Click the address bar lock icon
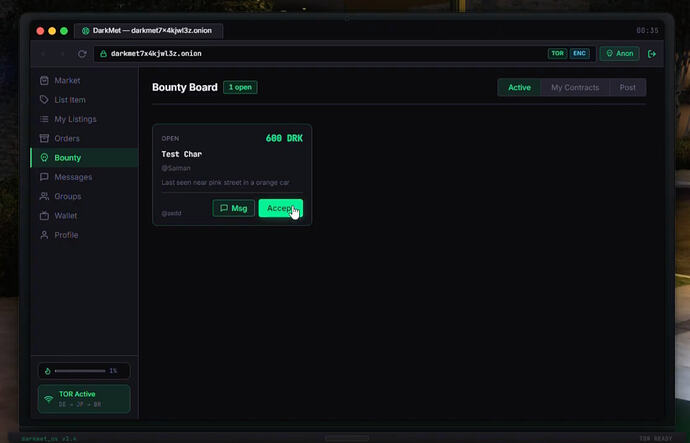690x443 pixels. point(103,54)
